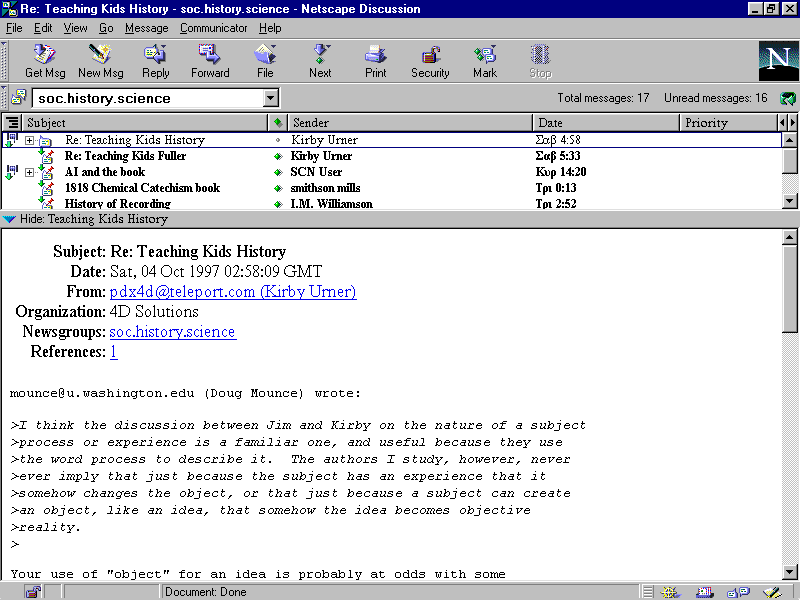Open Mailbox from component bar
The height and width of the screenshot is (600, 800).
pos(704,592)
